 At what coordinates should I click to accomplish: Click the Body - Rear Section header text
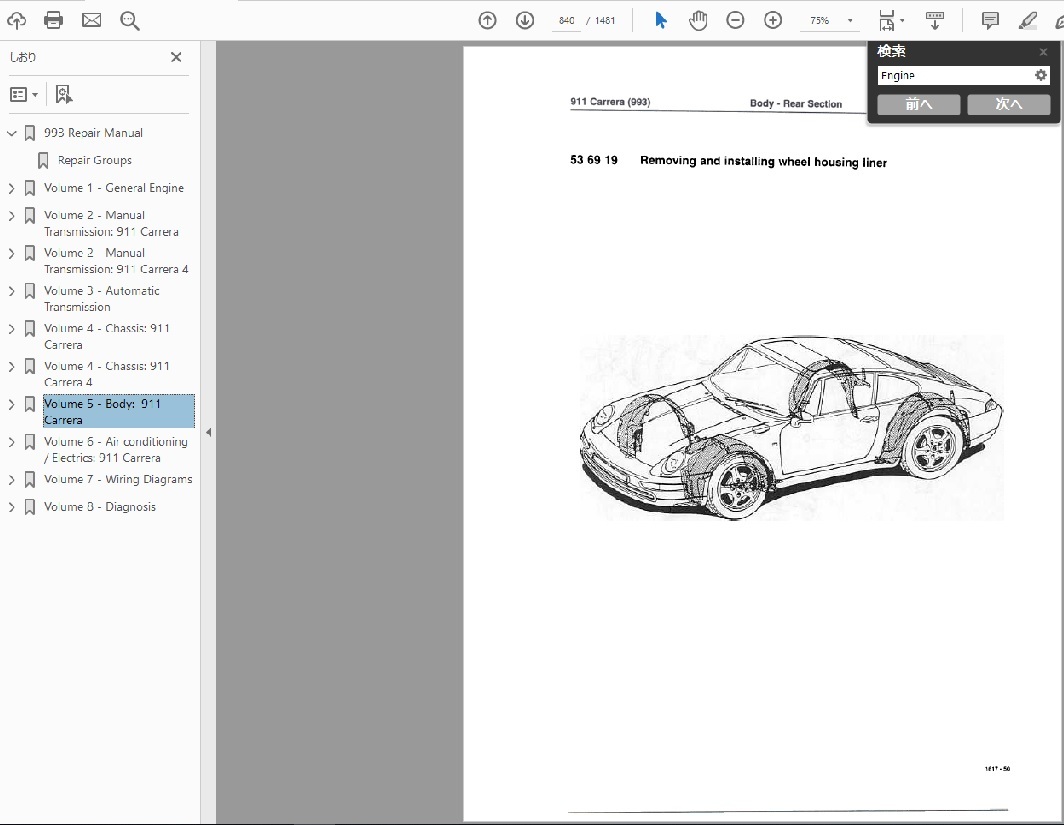pyautogui.click(x=796, y=103)
